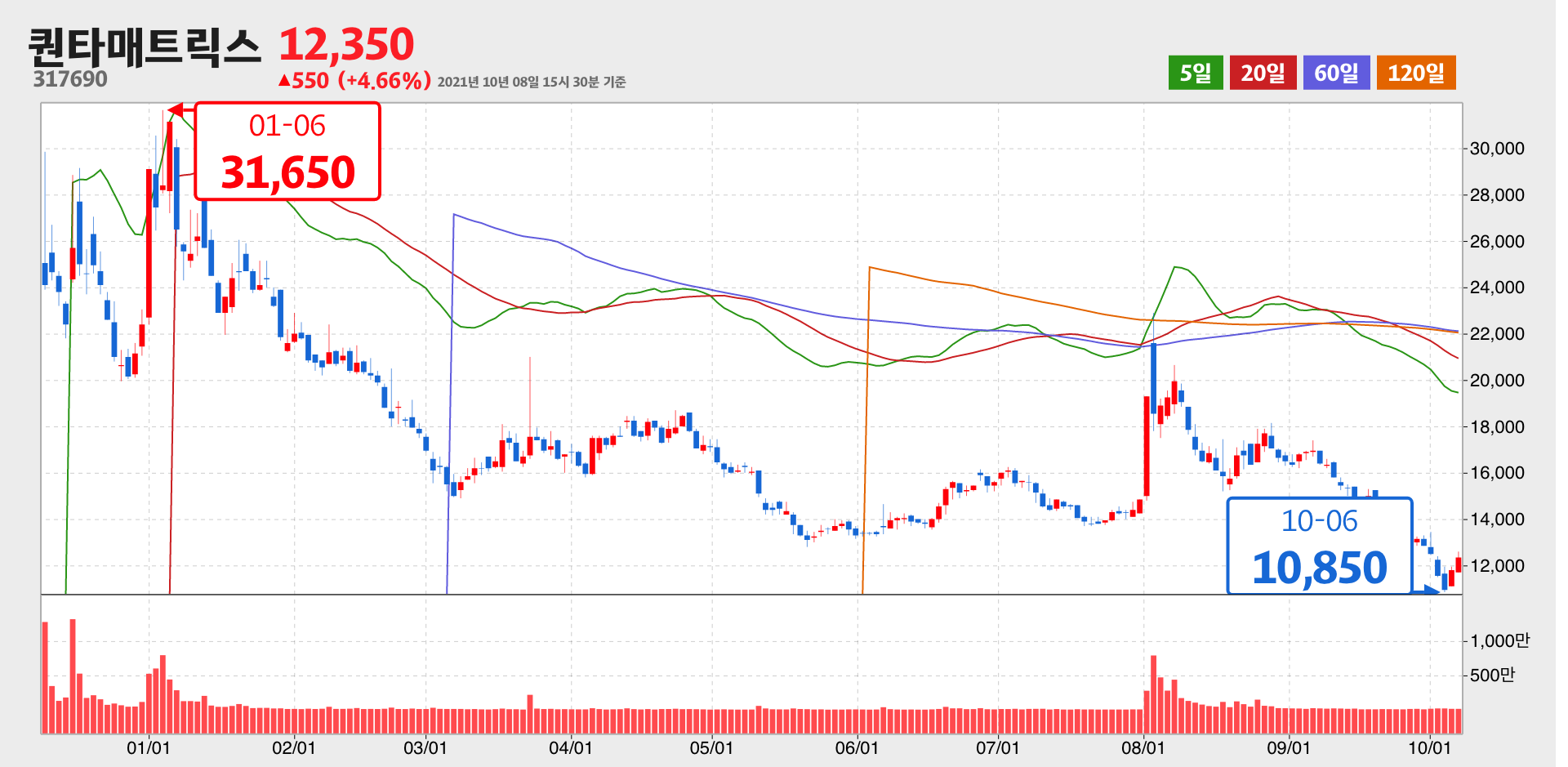Click the 08/01 date axis label
The image size is (1568, 767).
[1143, 748]
